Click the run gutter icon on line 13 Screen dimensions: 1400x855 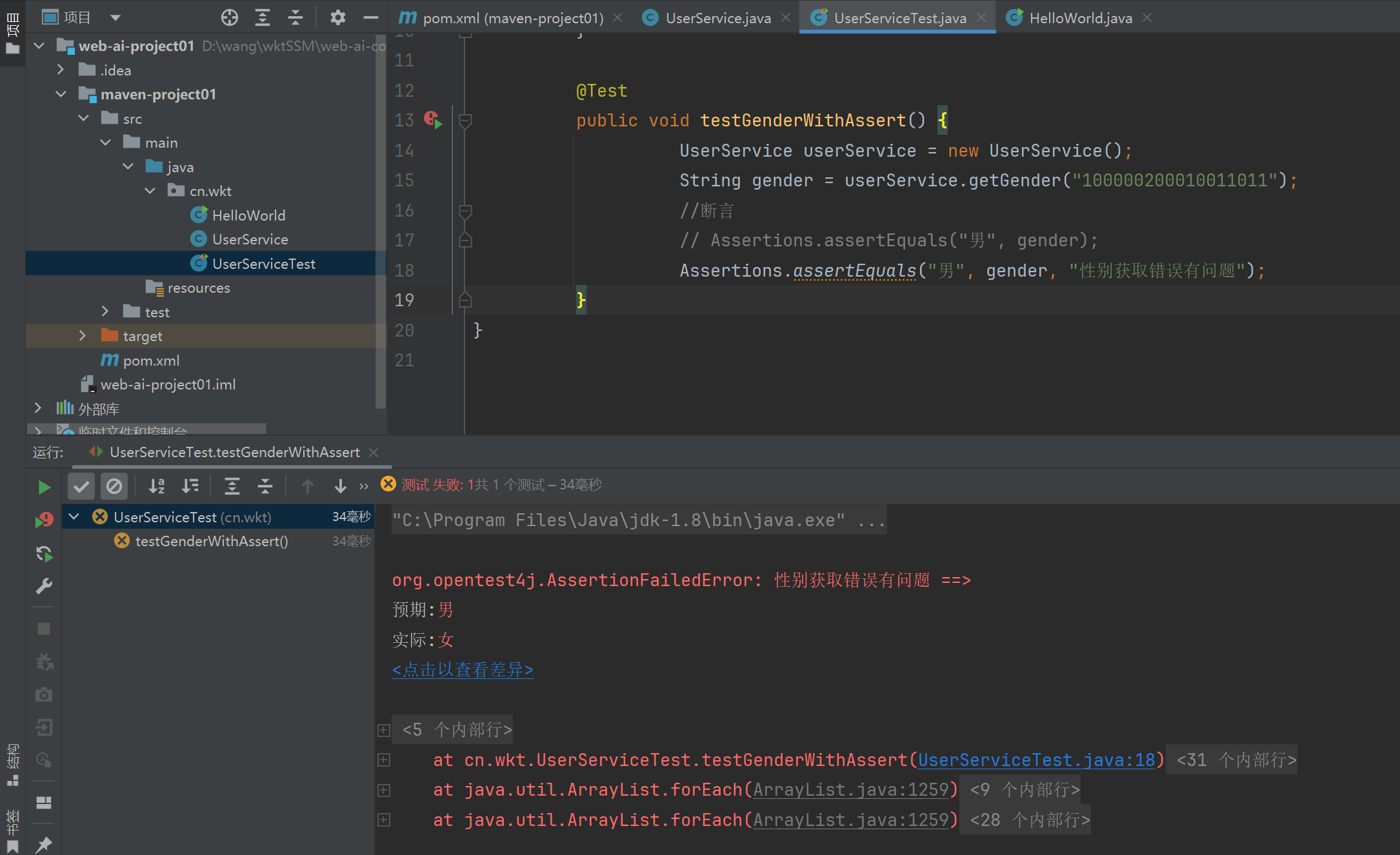[434, 120]
